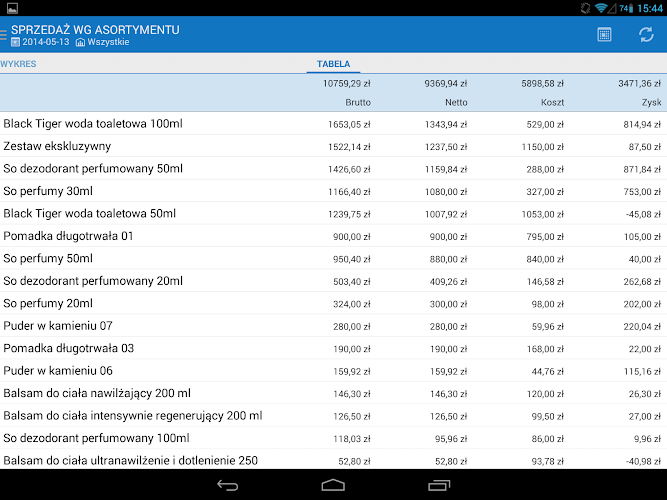The image size is (667, 500).
Task: Tap the Pomadka długotrwała 01 row
Action: (334, 236)
